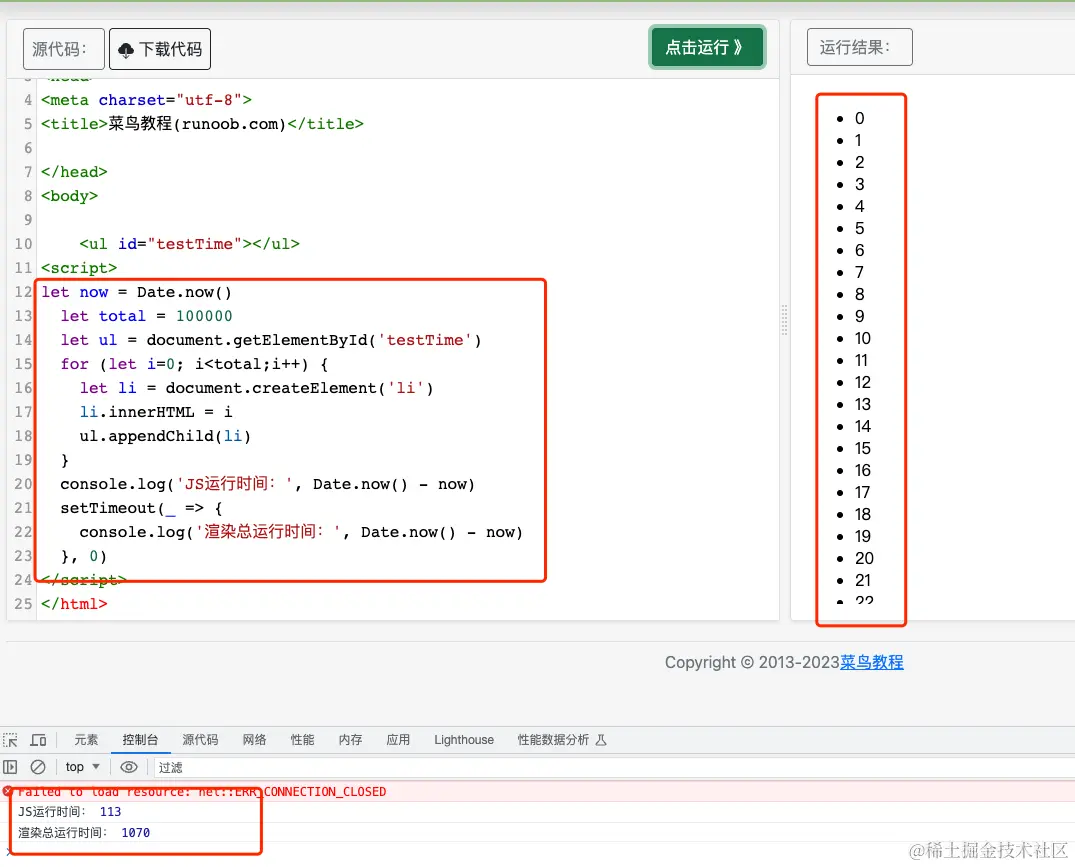Viewport: 1075px width, 867px height.
Task: Switch to the 元素 tab
Action: 87,740
